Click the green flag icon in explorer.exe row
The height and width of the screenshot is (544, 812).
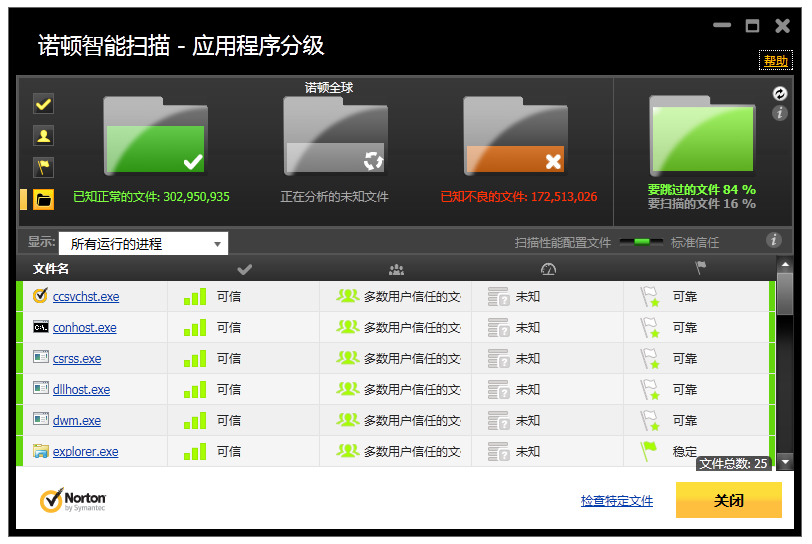pyautogui.click(x=648, y=451)
